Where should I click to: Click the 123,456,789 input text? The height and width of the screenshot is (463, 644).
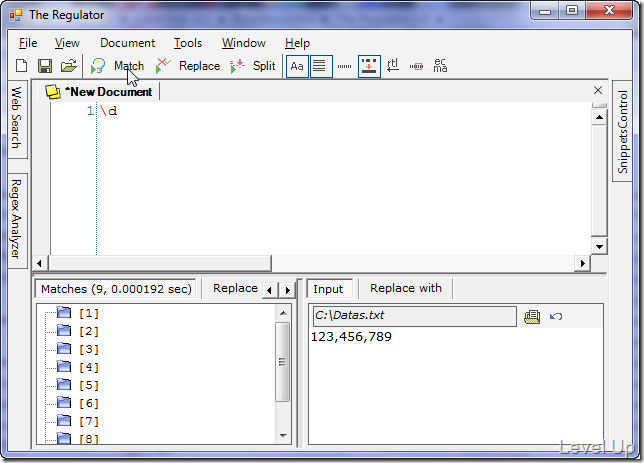[x=351, y=337]
